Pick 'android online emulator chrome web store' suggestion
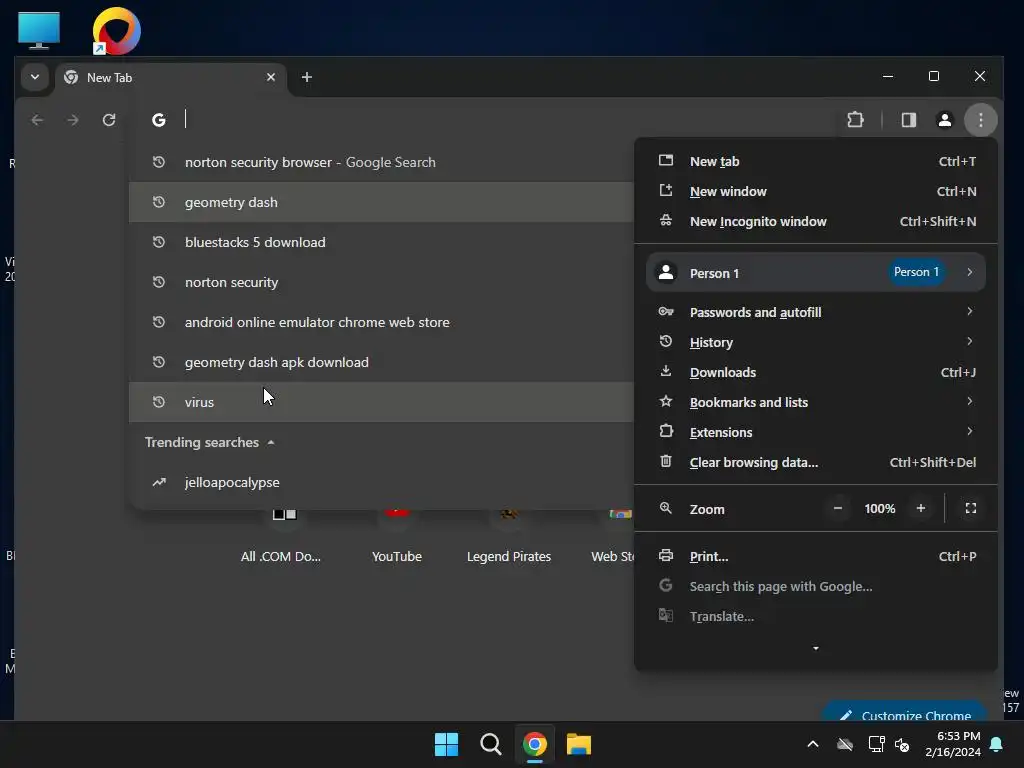This screenshot has height=768, width=1024. (381, 322)
